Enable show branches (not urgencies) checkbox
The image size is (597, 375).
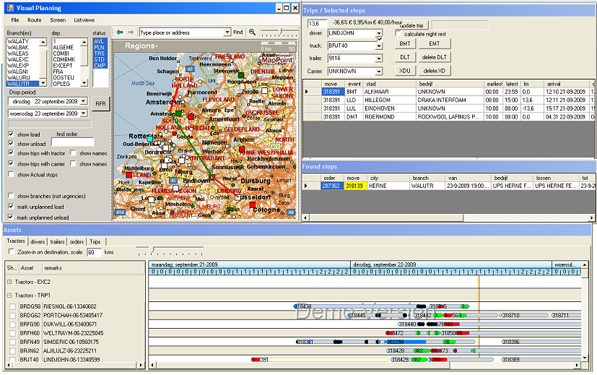click(x=11, y=196)
